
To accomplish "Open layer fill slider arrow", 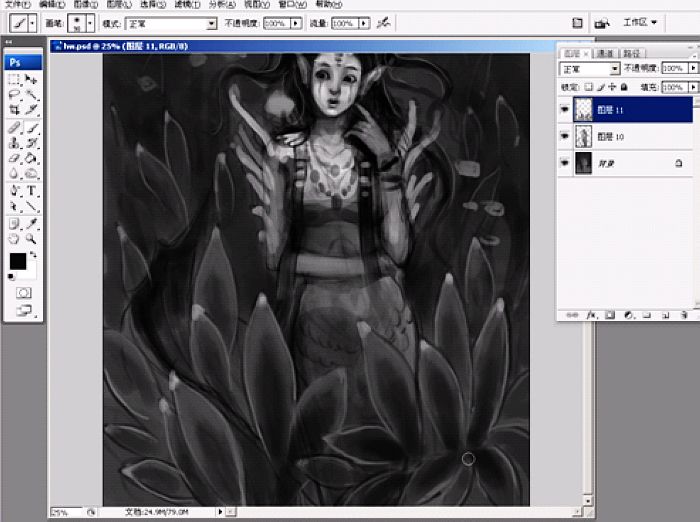I will coord(693,87).
